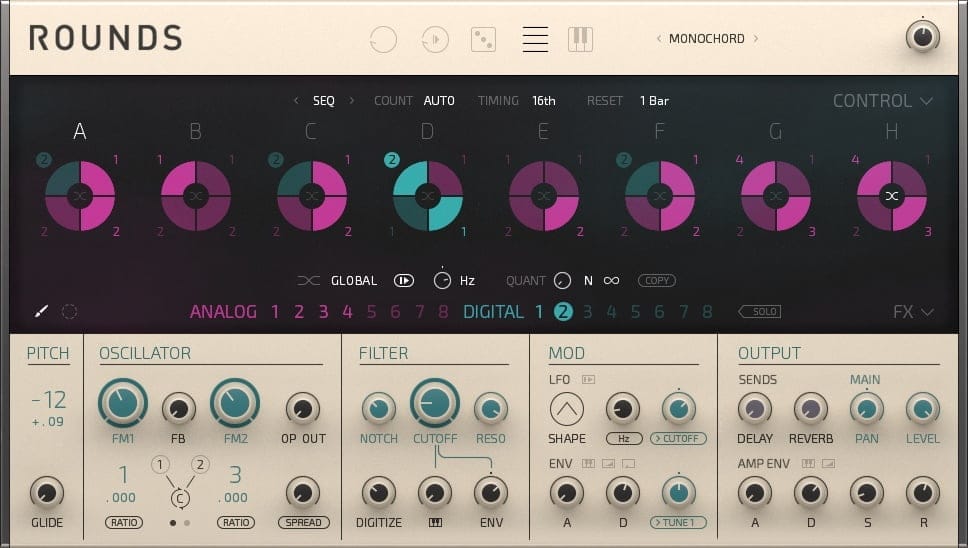Screen dimensions: 968x548
Task: Click the redo play-arrow circle icon
Action: click(x=435, y=39)
